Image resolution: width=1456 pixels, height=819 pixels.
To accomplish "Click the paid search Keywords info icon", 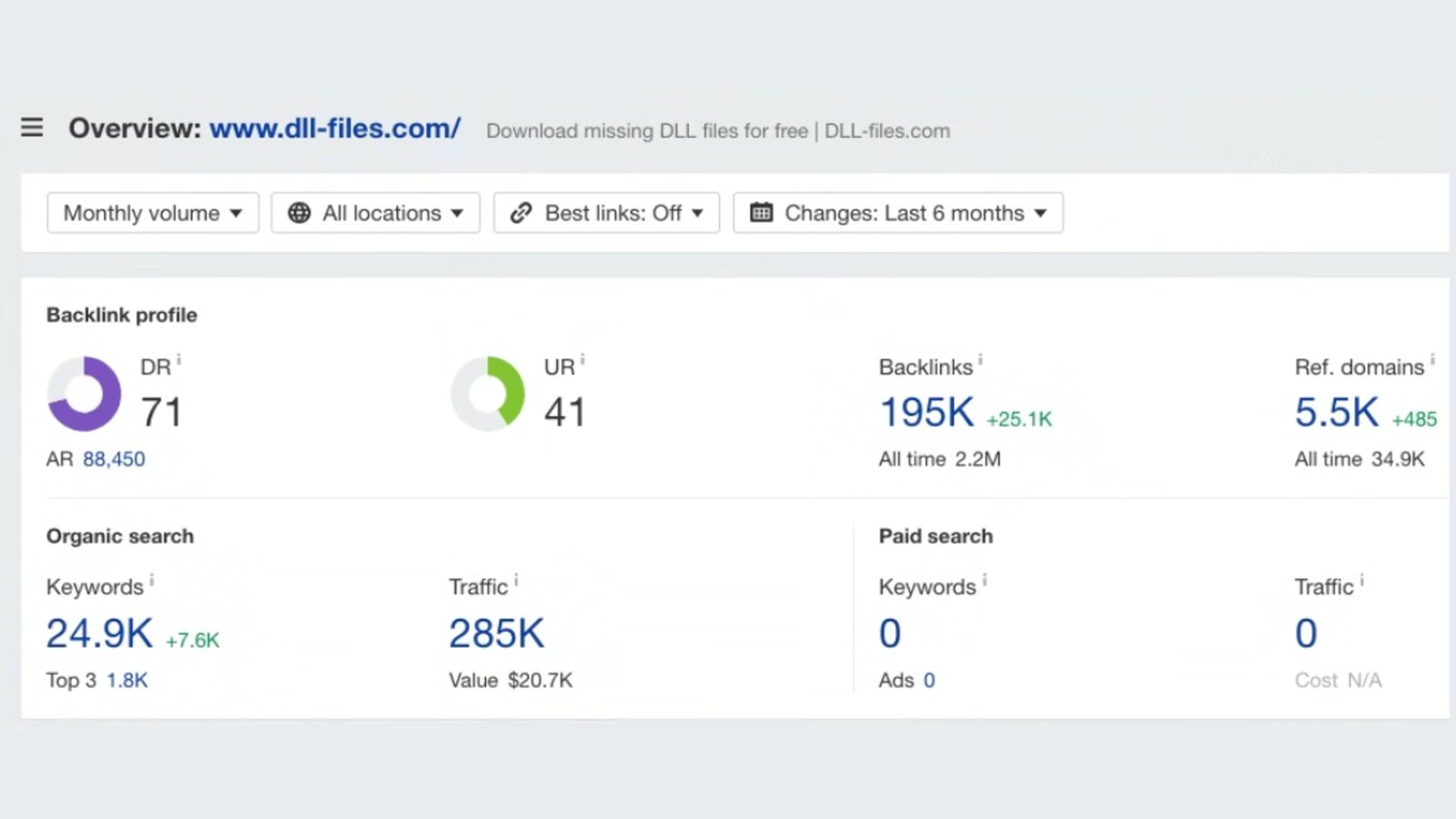I will 986,580.
